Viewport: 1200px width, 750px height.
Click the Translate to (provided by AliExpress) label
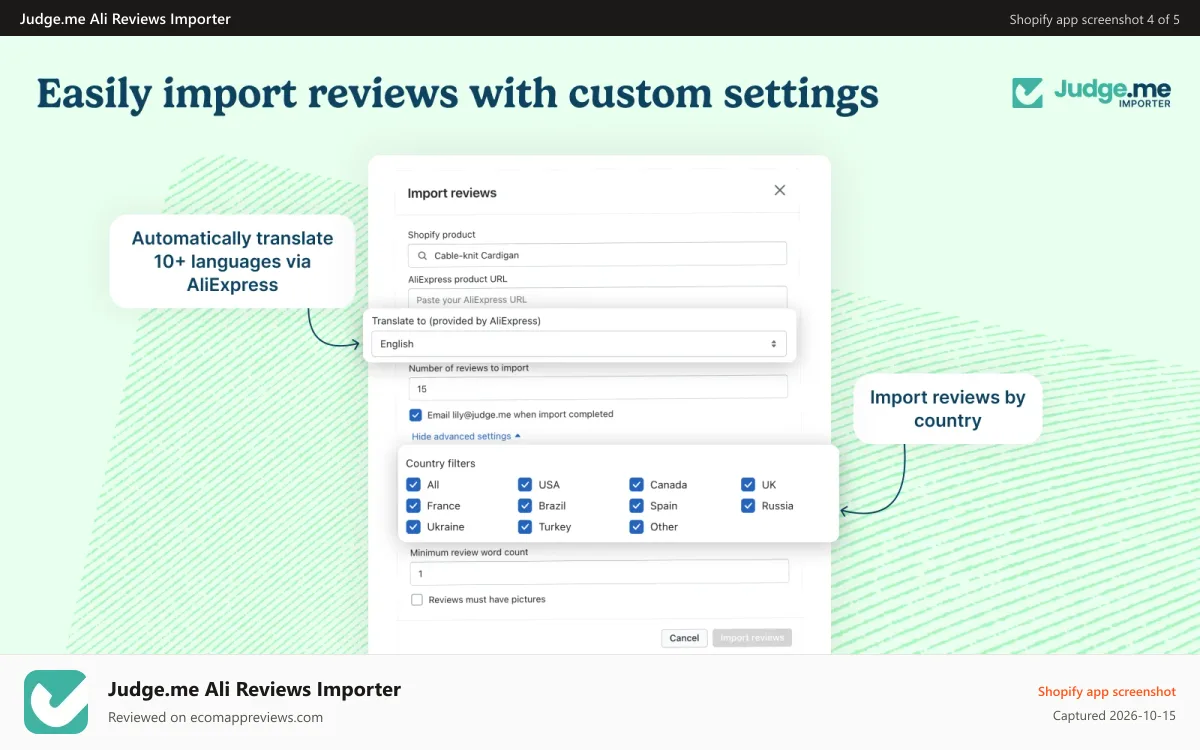(456, 321)
